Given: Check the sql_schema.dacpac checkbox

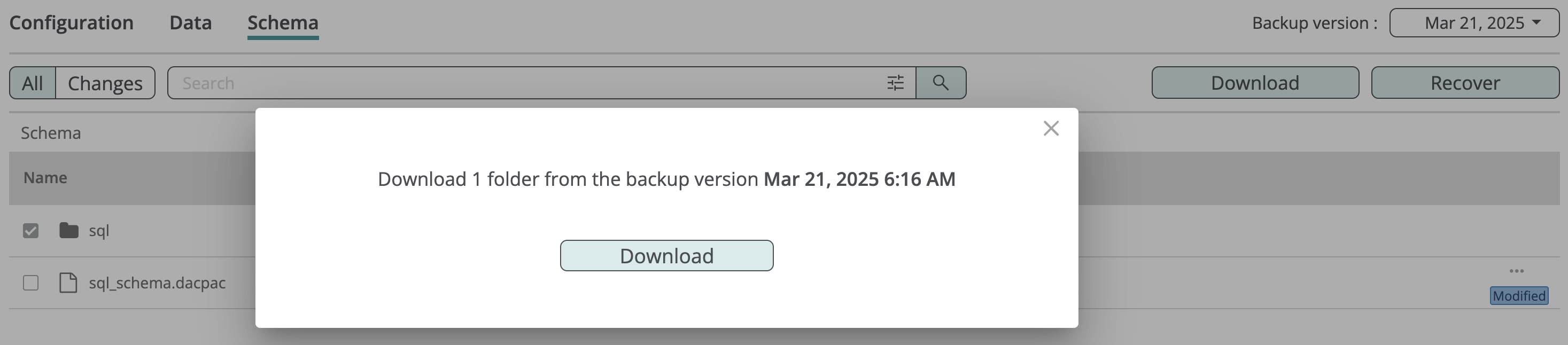Looking at the screenshot, I should (x=30, y=283).
